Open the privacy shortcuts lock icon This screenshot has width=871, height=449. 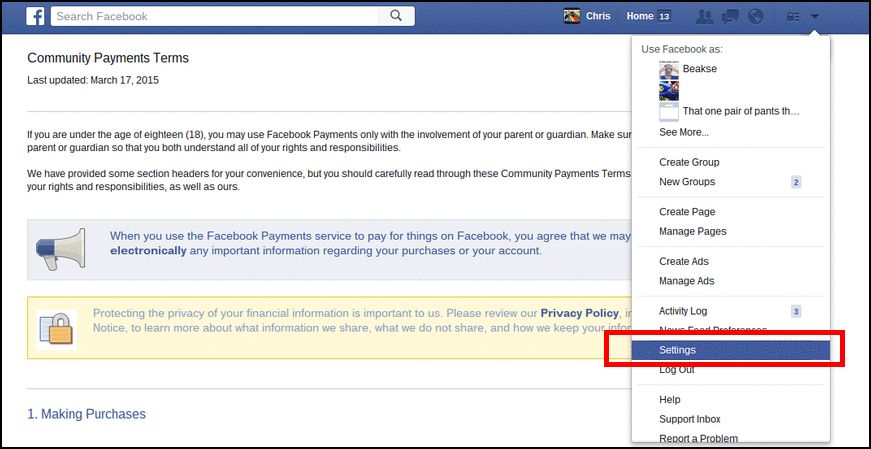793,17
